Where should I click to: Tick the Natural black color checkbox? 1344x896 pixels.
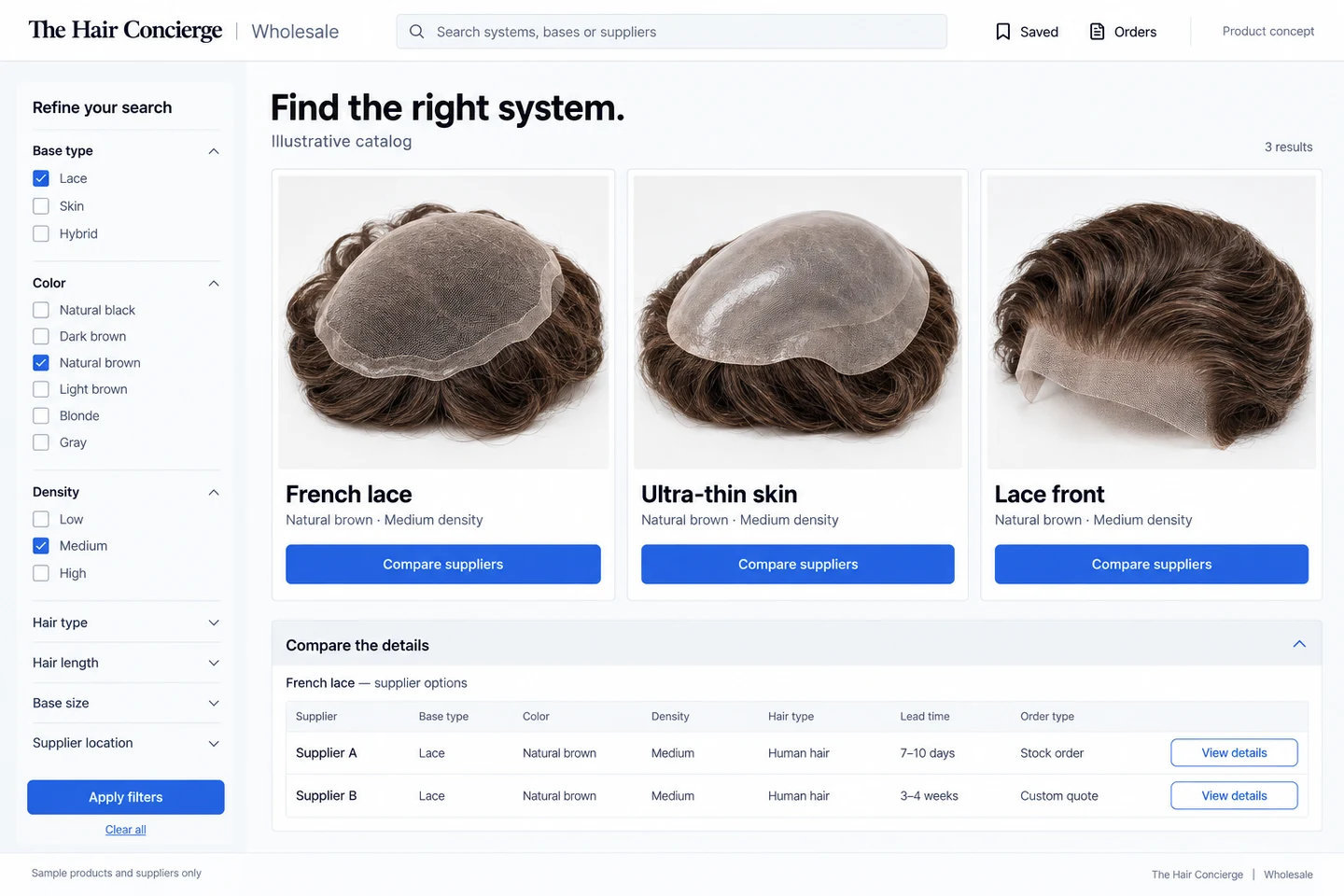tap(41, 310)
